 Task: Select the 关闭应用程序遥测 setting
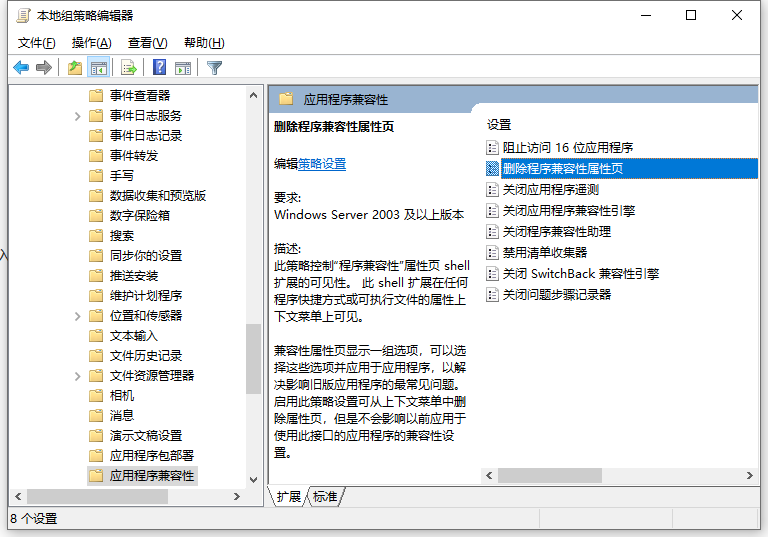551,190
